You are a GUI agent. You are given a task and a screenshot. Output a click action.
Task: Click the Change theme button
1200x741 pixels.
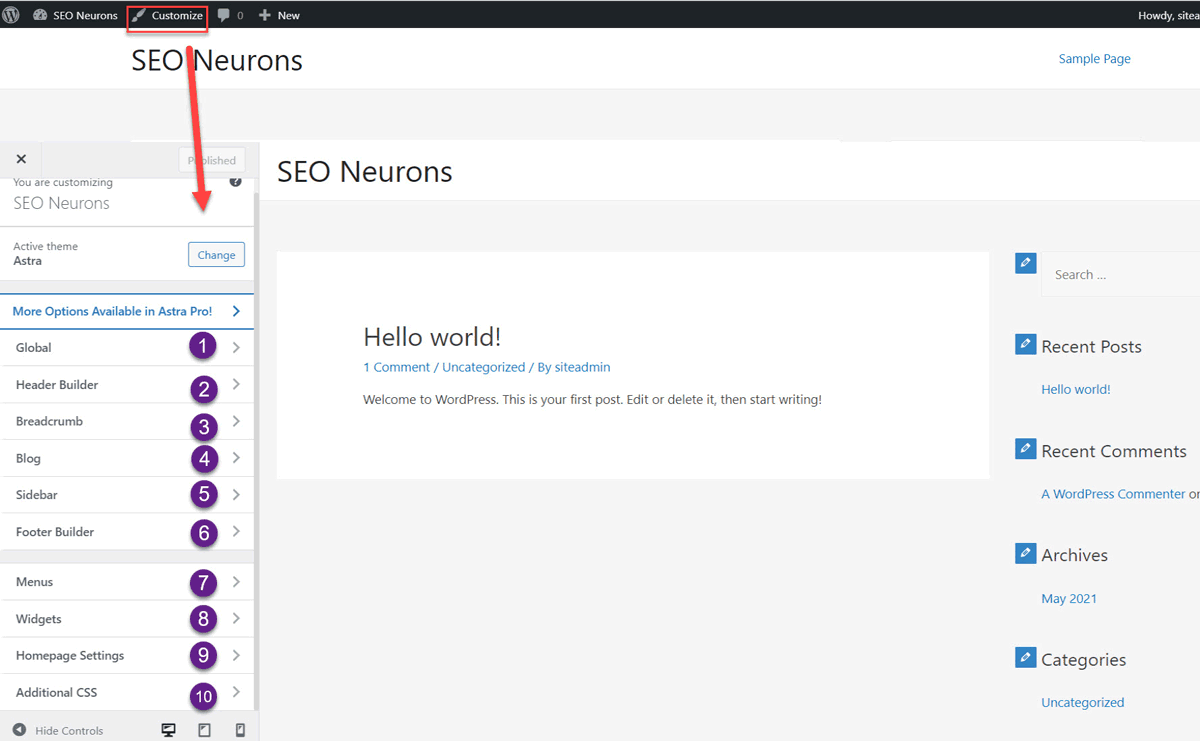coord(216,255)
